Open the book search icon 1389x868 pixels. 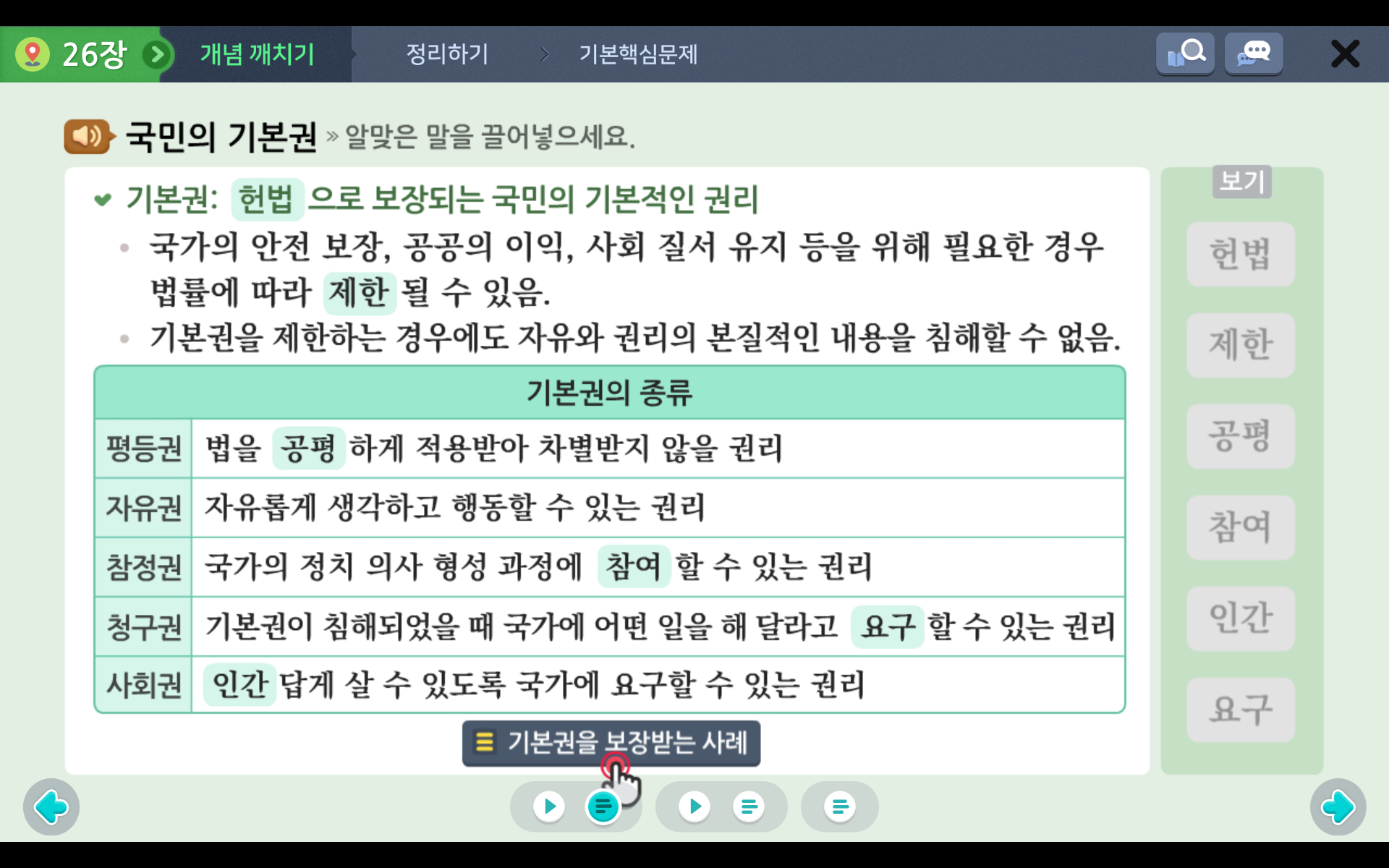pos(1185,54)
